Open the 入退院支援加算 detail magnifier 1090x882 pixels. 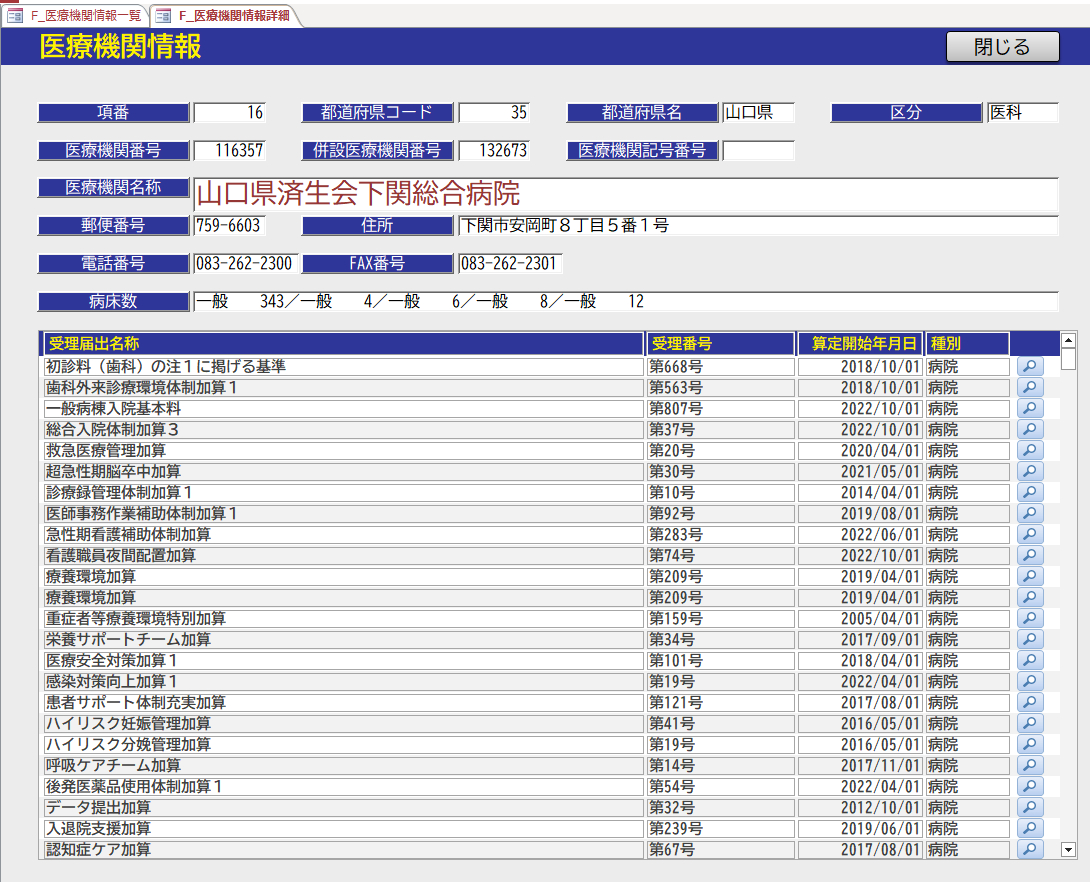pos(1029,828)
